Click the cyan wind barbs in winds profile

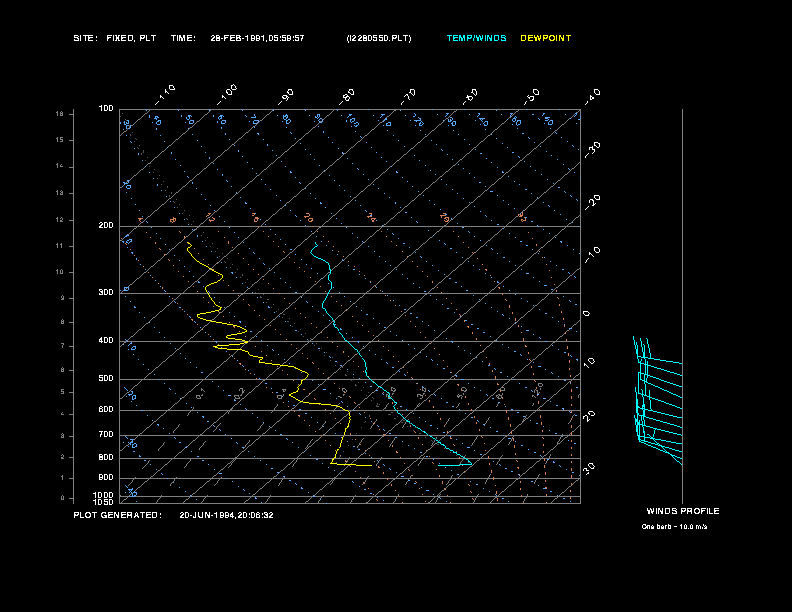coord(658,400)
